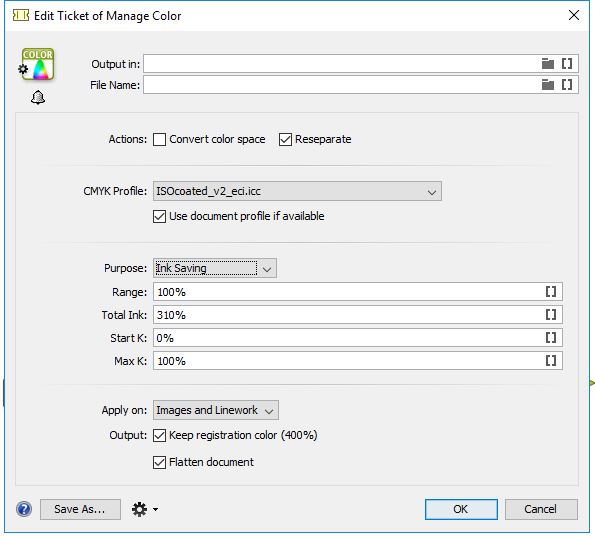Insert SmartName in Start K field
Image resolution: width=595 pixels, height=536 pixels.
[551, 338]
